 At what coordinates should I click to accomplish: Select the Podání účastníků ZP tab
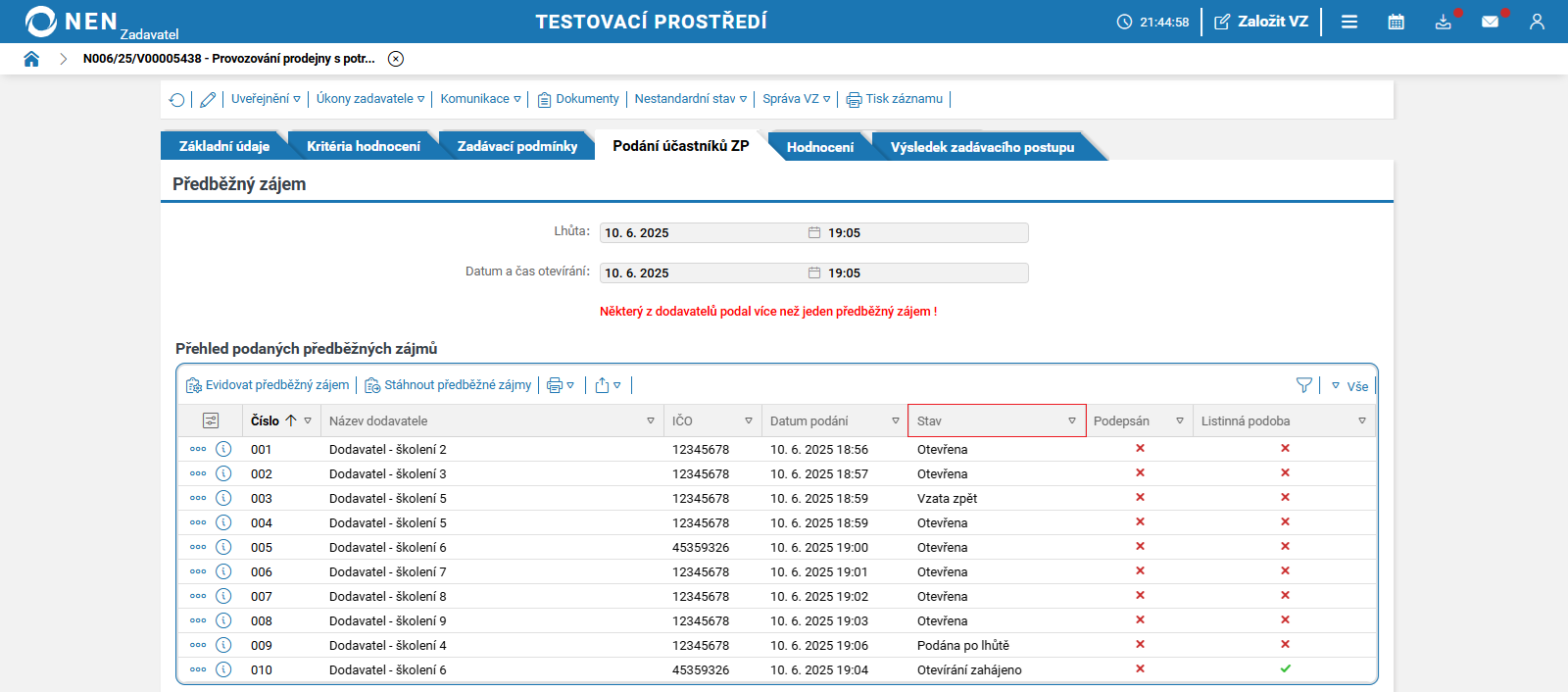pos(681,146)
